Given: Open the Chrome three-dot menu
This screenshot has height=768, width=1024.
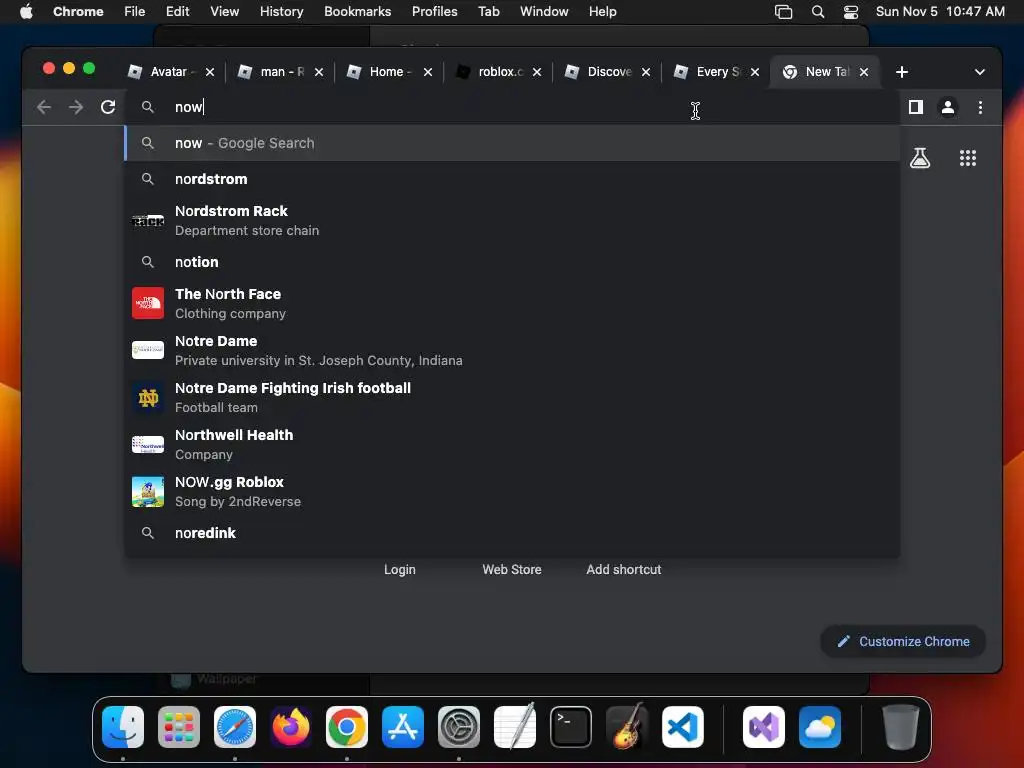Looking at the screenshot, I should [980, 107].
